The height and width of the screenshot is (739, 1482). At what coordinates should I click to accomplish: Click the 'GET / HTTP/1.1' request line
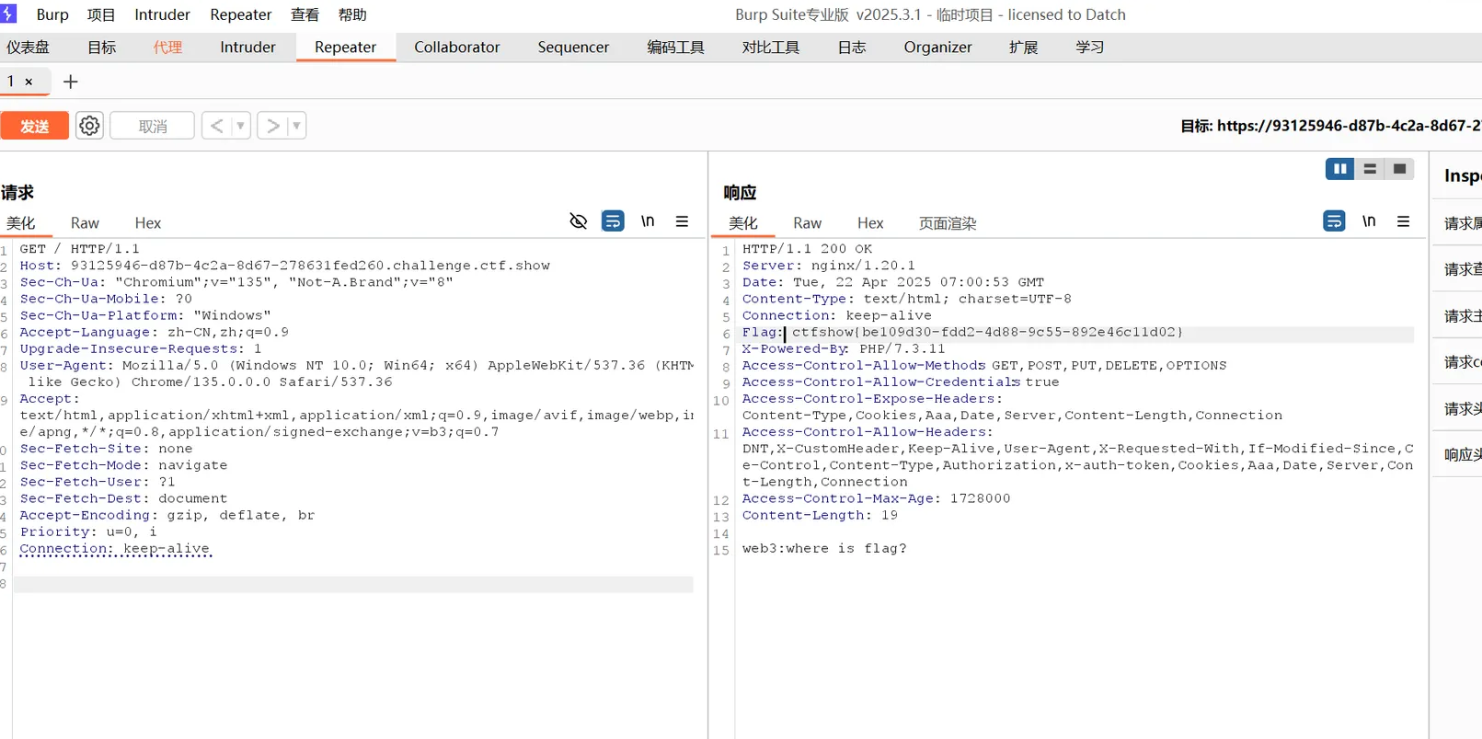tap(80, 249)
